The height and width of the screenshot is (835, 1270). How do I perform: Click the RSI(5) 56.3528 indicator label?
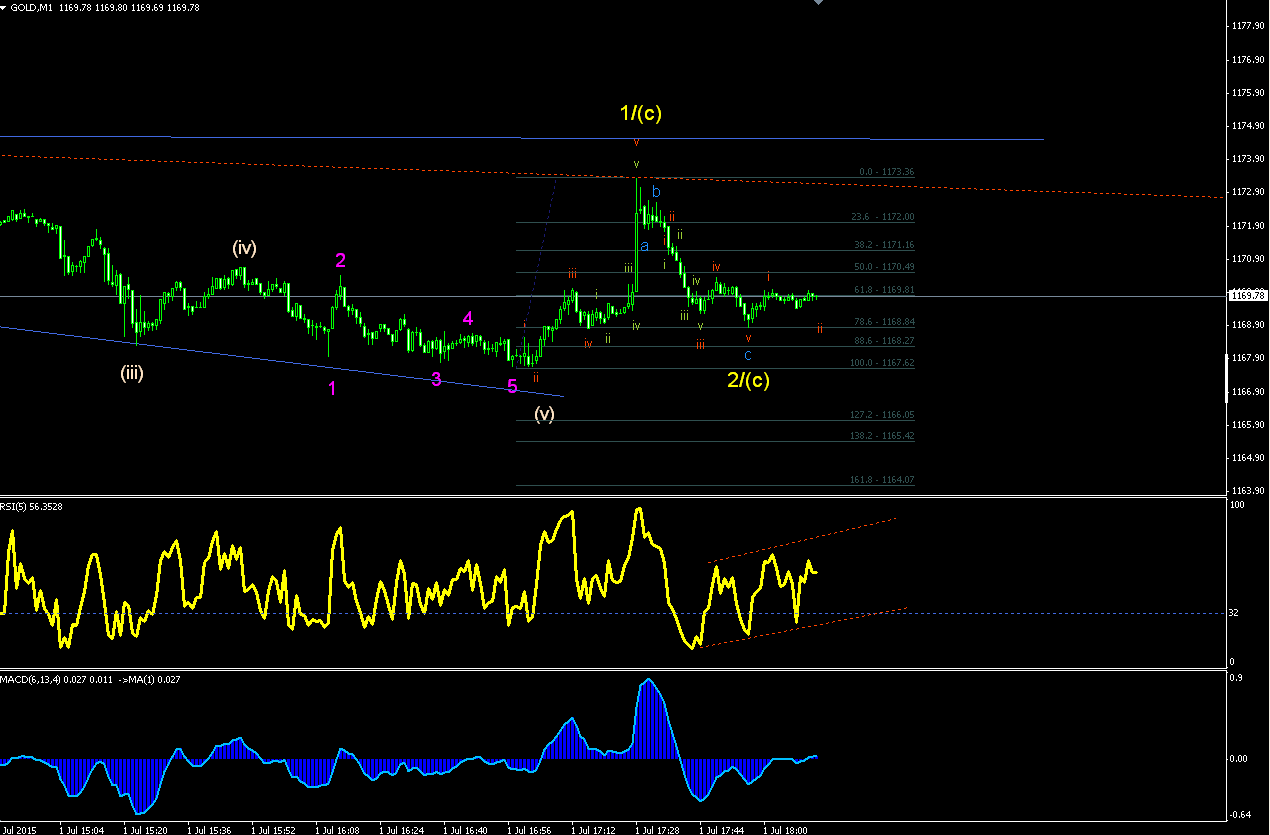pos(31,507)
